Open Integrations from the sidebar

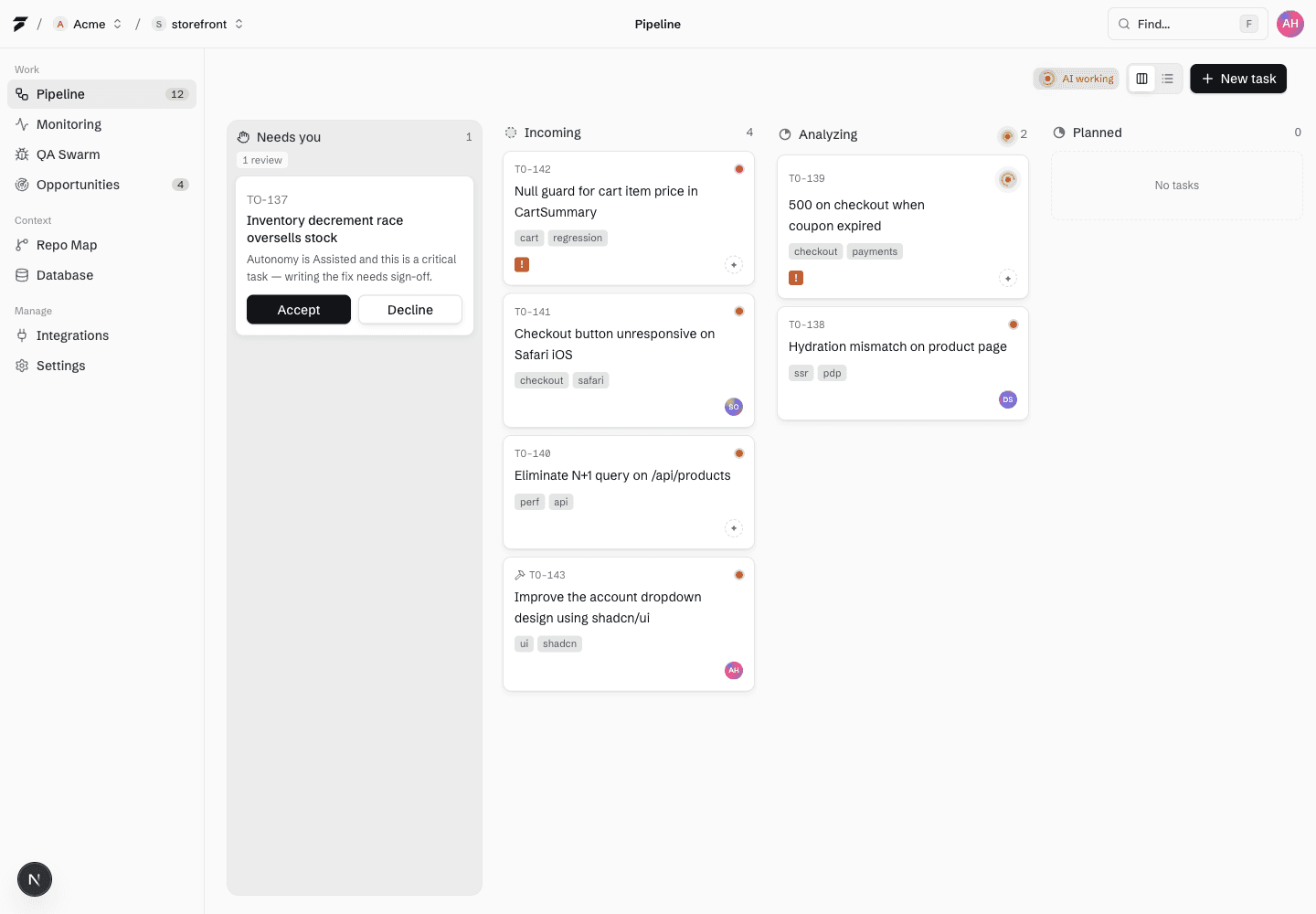click(101, 335)
